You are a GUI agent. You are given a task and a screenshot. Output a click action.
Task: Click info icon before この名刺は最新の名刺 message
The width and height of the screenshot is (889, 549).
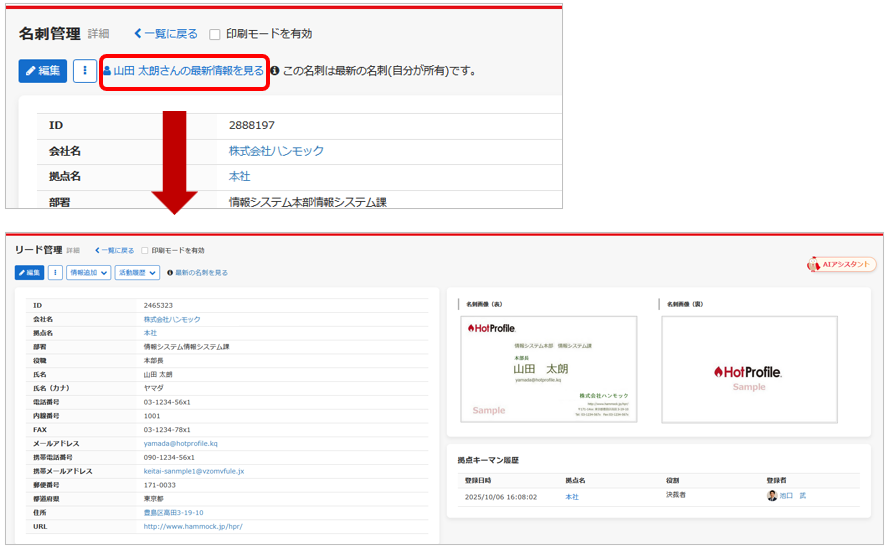point(275,71)
